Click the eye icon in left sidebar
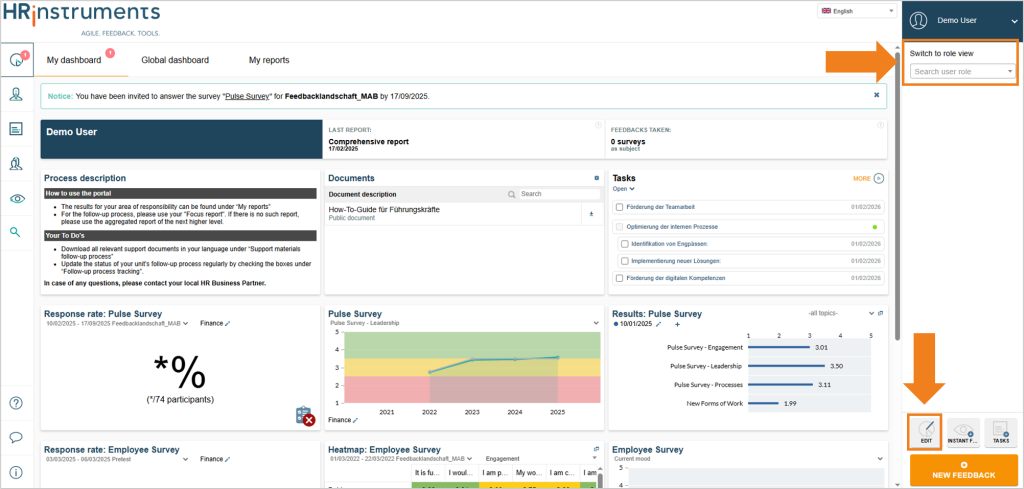This screenshot has width=1024, height=489. [x=17, y=198]
